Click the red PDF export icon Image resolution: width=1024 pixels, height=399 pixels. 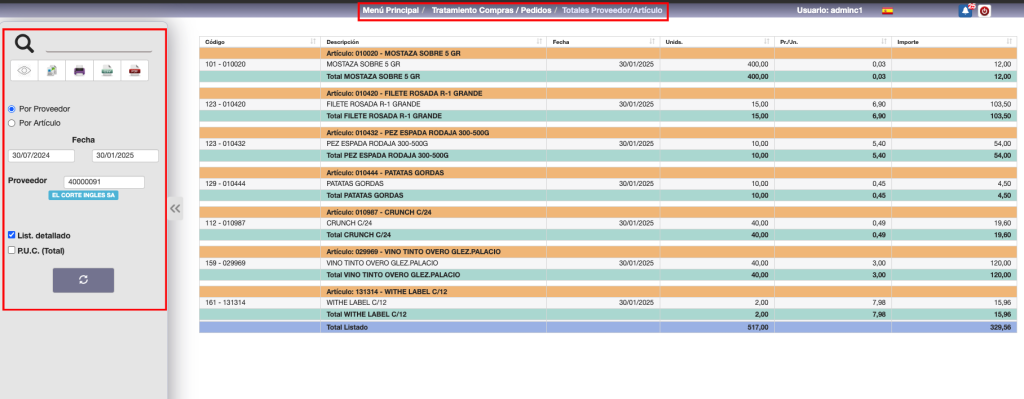click(135, 71)
